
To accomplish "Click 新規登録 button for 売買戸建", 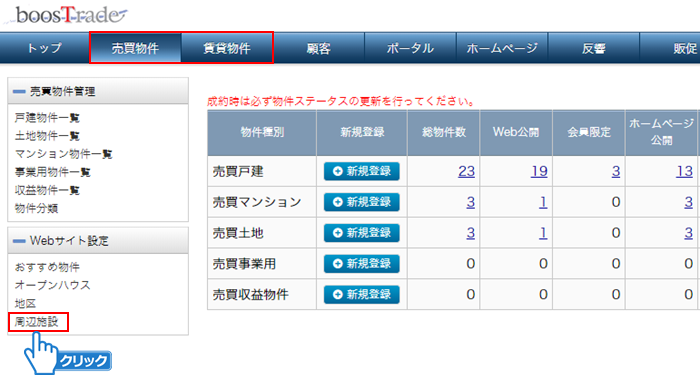I will click(362, 171).
